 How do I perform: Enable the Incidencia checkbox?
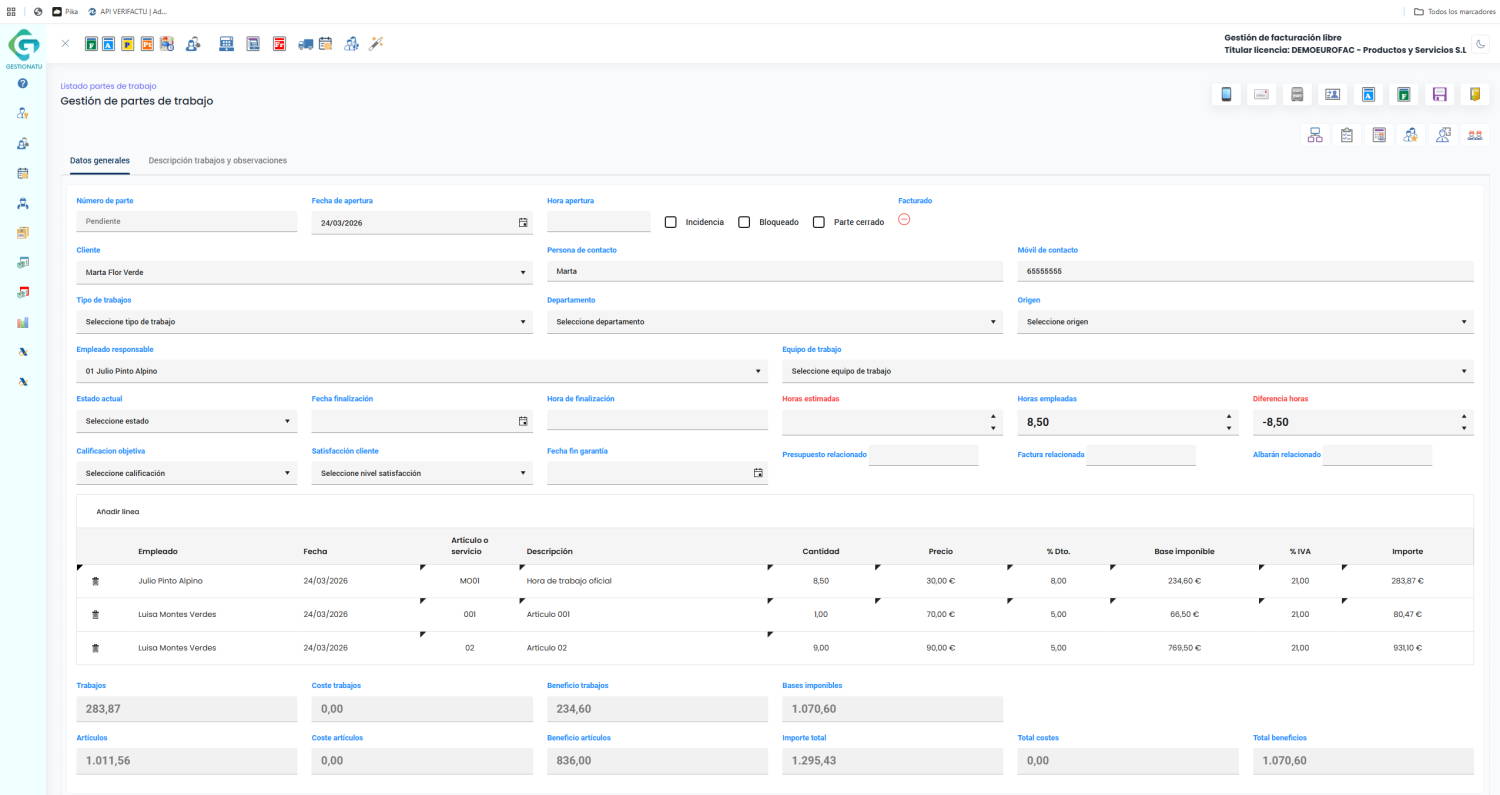click(671, 222)
